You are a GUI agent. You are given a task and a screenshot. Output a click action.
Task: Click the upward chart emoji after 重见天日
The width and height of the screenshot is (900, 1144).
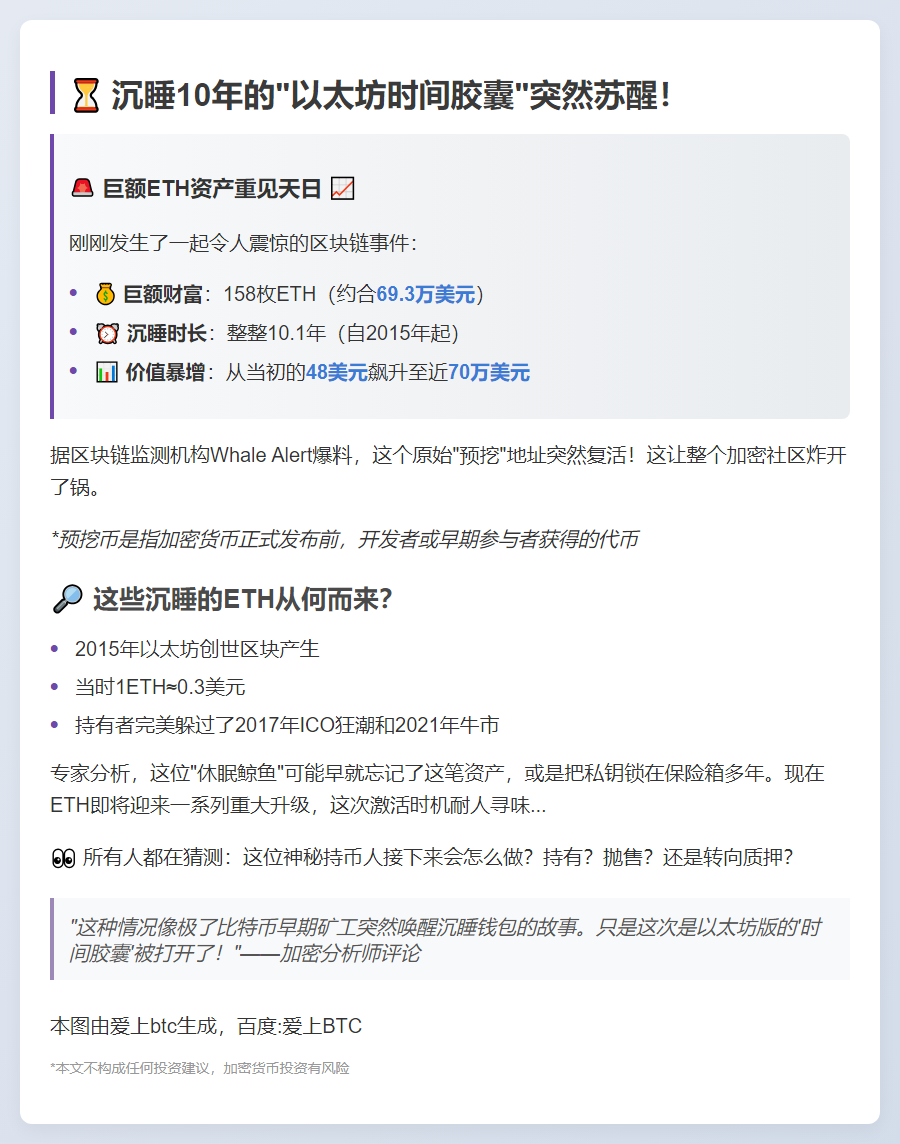click(342, 188)
